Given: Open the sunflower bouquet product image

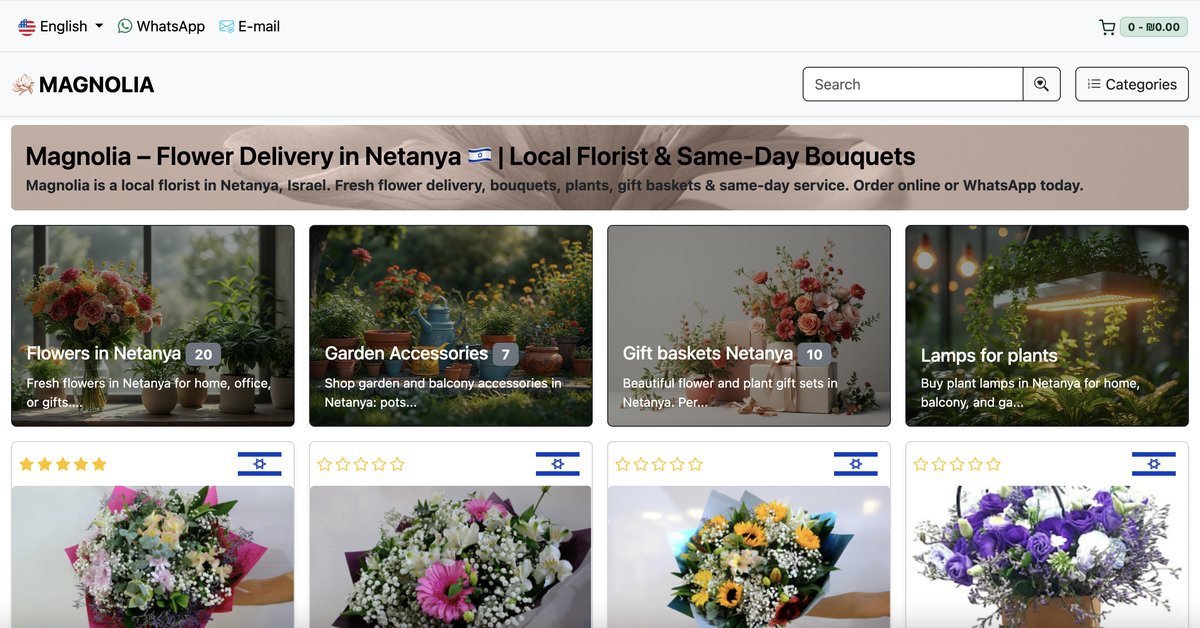Looking at the screenshot, I should (x=749, y=557).
